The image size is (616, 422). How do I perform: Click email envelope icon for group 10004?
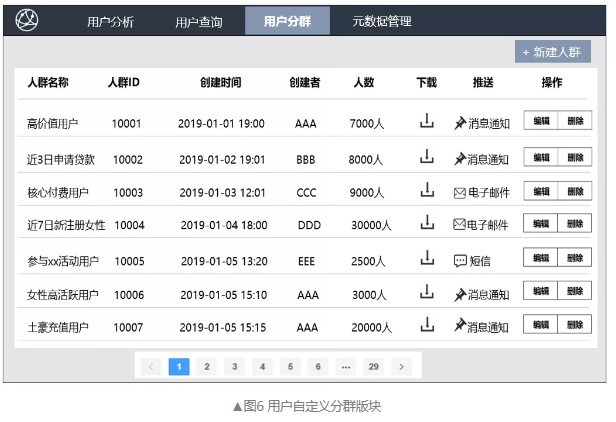click(459, 224)
